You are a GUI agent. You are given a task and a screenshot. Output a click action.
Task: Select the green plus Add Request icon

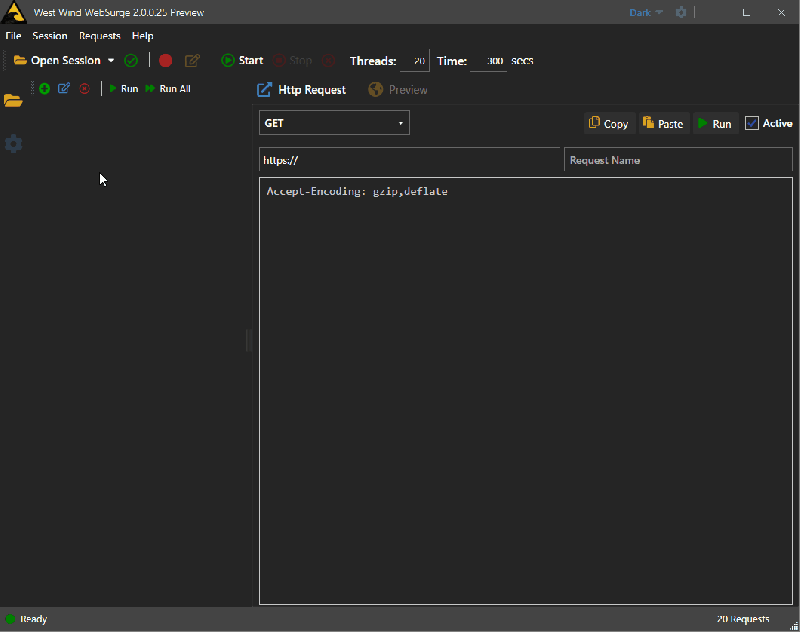44,88
